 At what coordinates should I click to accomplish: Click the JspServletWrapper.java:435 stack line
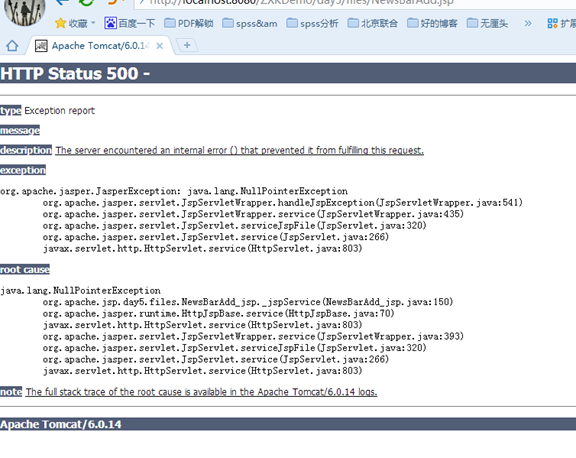click(253, 214)
